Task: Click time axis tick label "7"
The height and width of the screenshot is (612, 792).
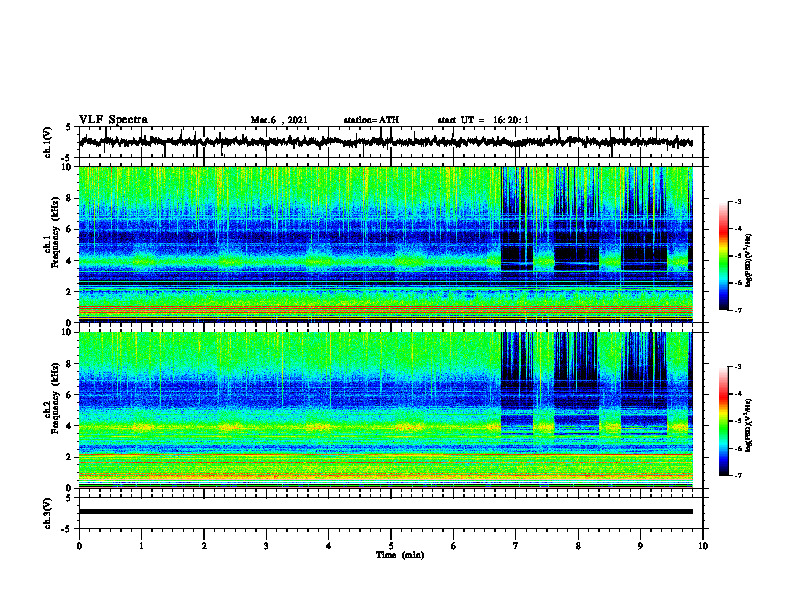Action: point(516,546)
